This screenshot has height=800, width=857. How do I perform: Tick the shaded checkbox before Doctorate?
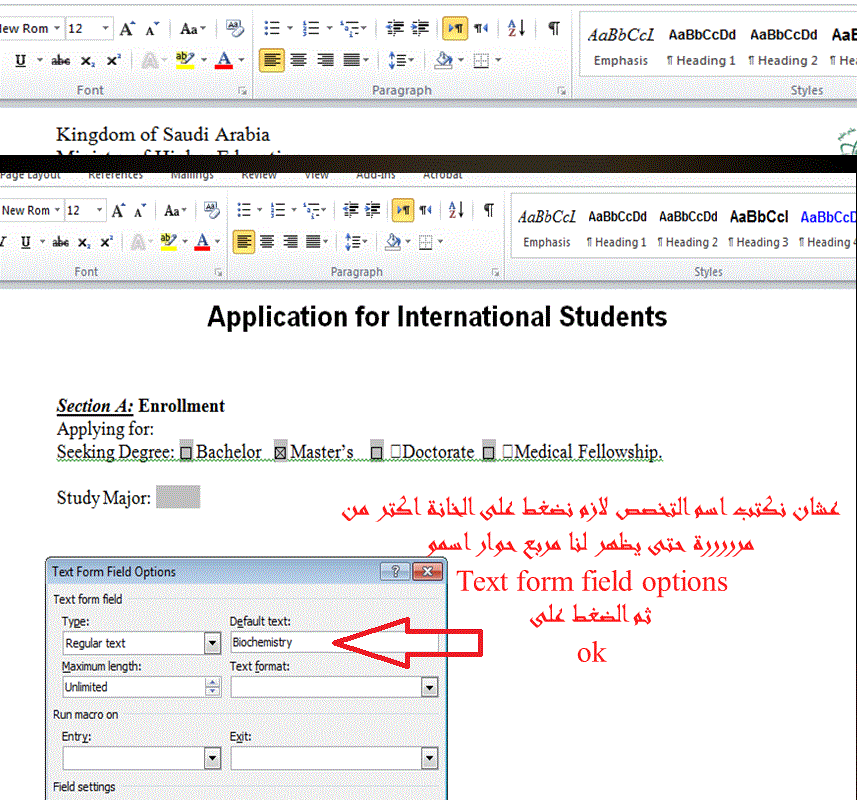tap(376, 453)
